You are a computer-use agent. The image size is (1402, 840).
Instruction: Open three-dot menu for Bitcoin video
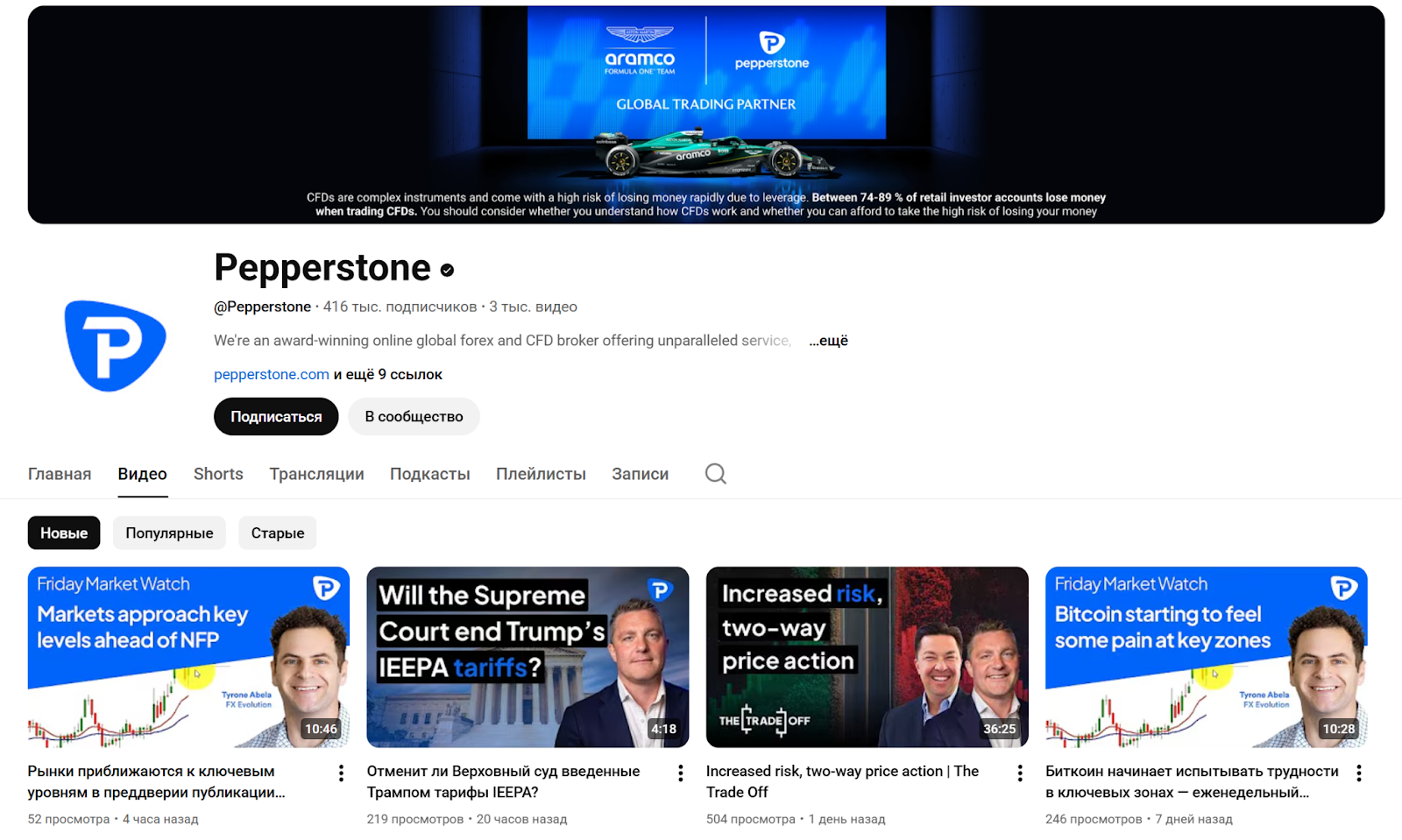[x=1358, y=773]
